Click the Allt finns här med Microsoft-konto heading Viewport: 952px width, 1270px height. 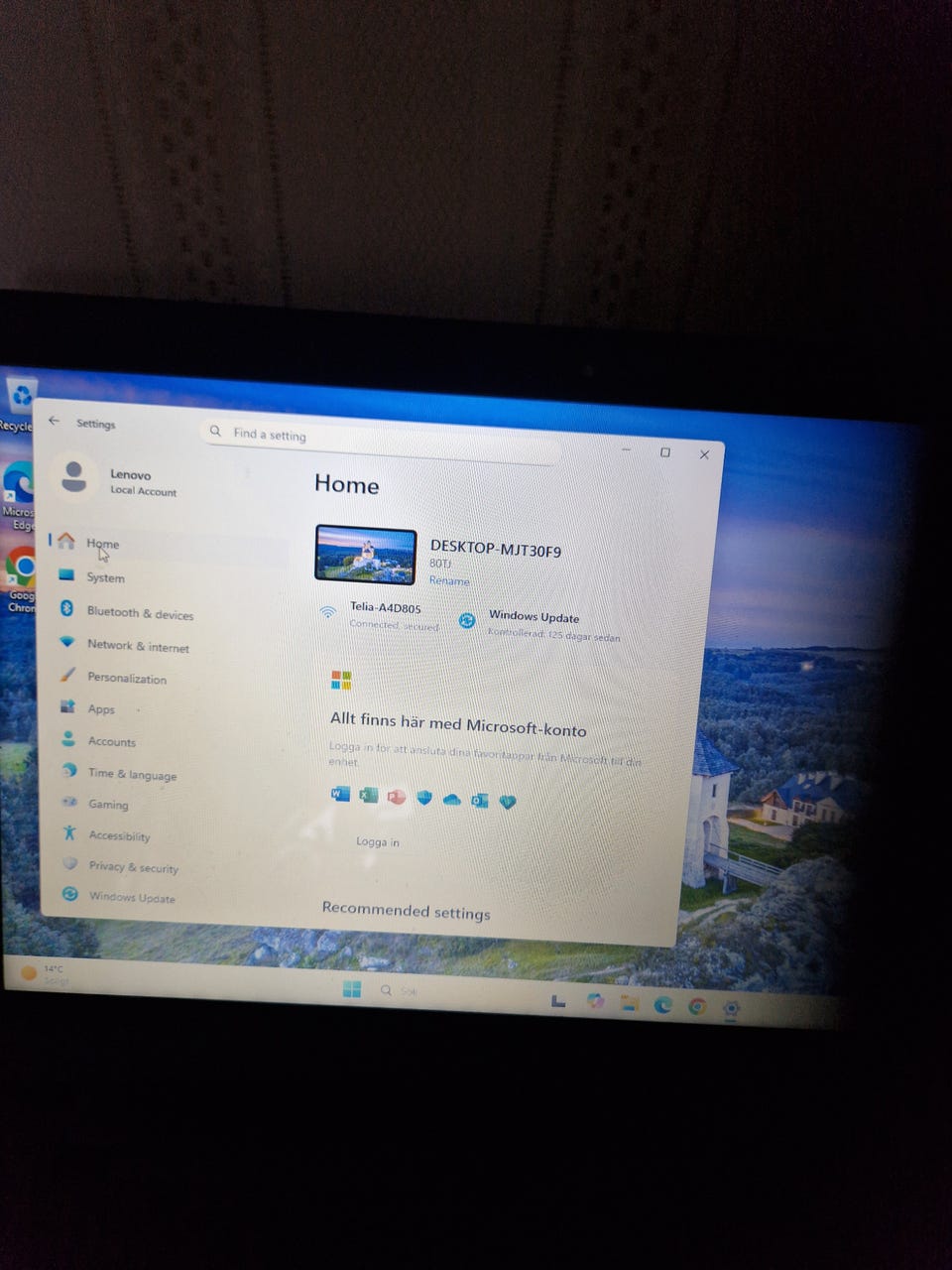(x=458, y=724)
